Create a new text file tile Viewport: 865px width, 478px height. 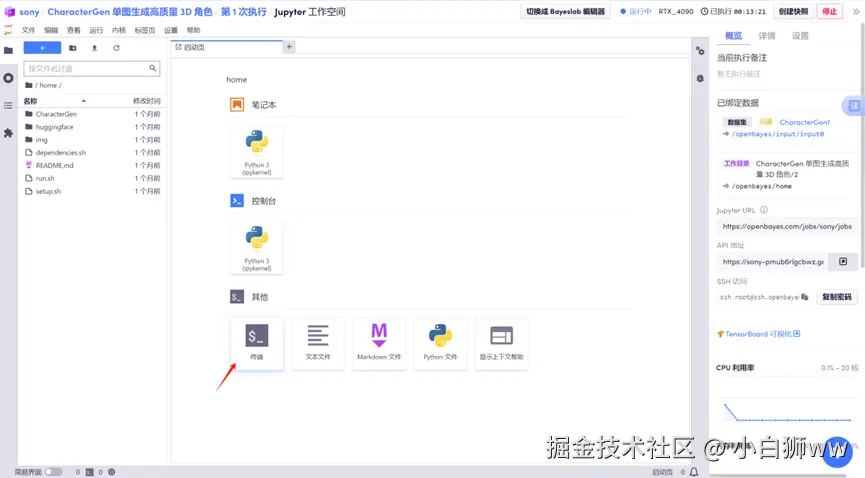318,343
